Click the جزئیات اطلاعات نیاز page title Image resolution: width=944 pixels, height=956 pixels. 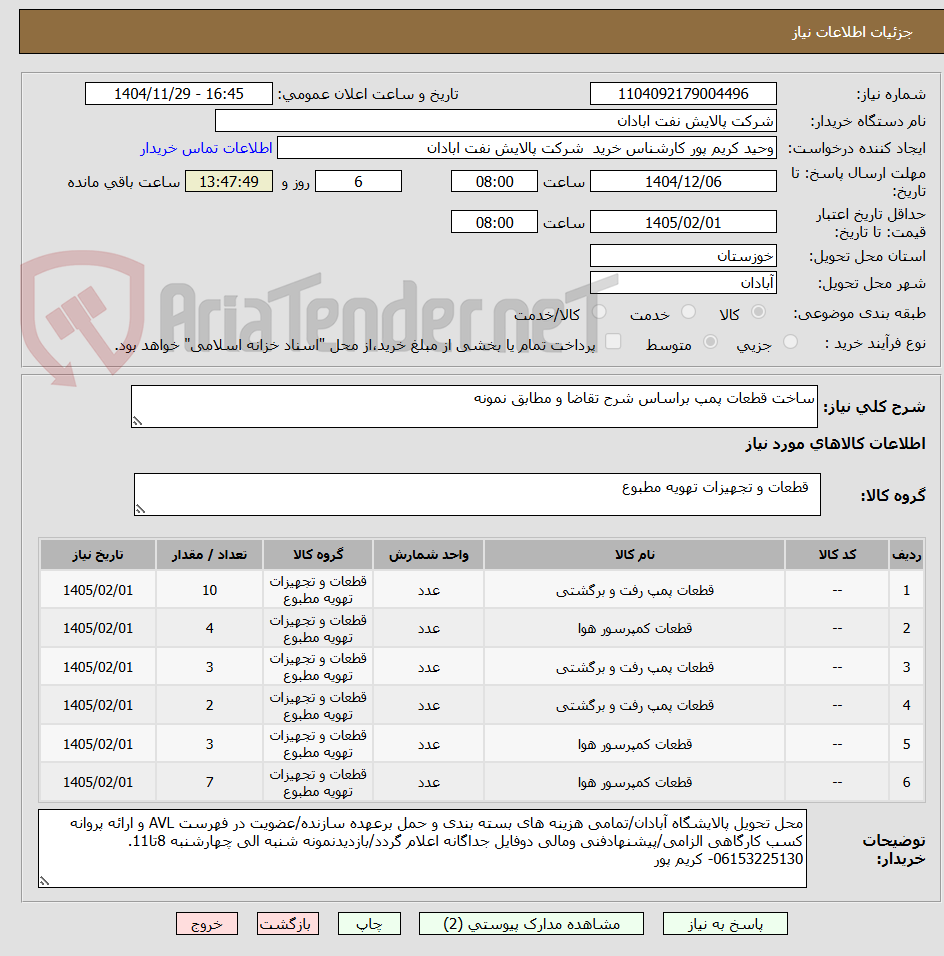point(852,32)
